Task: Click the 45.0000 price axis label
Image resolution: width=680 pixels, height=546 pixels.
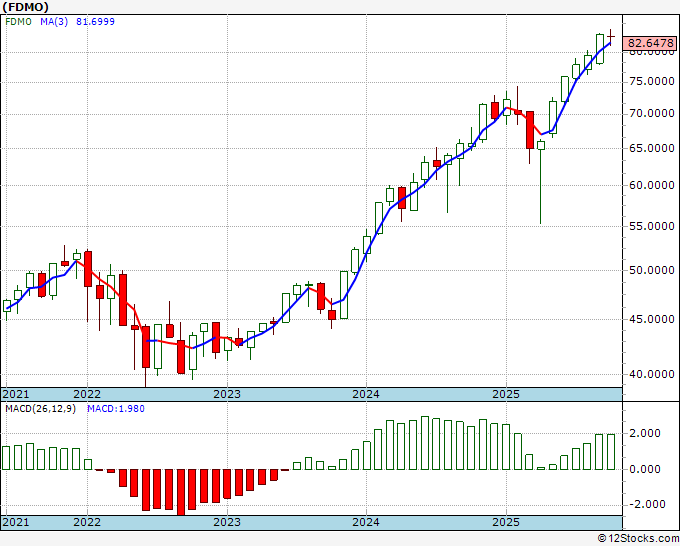Action: click(651, 320)
